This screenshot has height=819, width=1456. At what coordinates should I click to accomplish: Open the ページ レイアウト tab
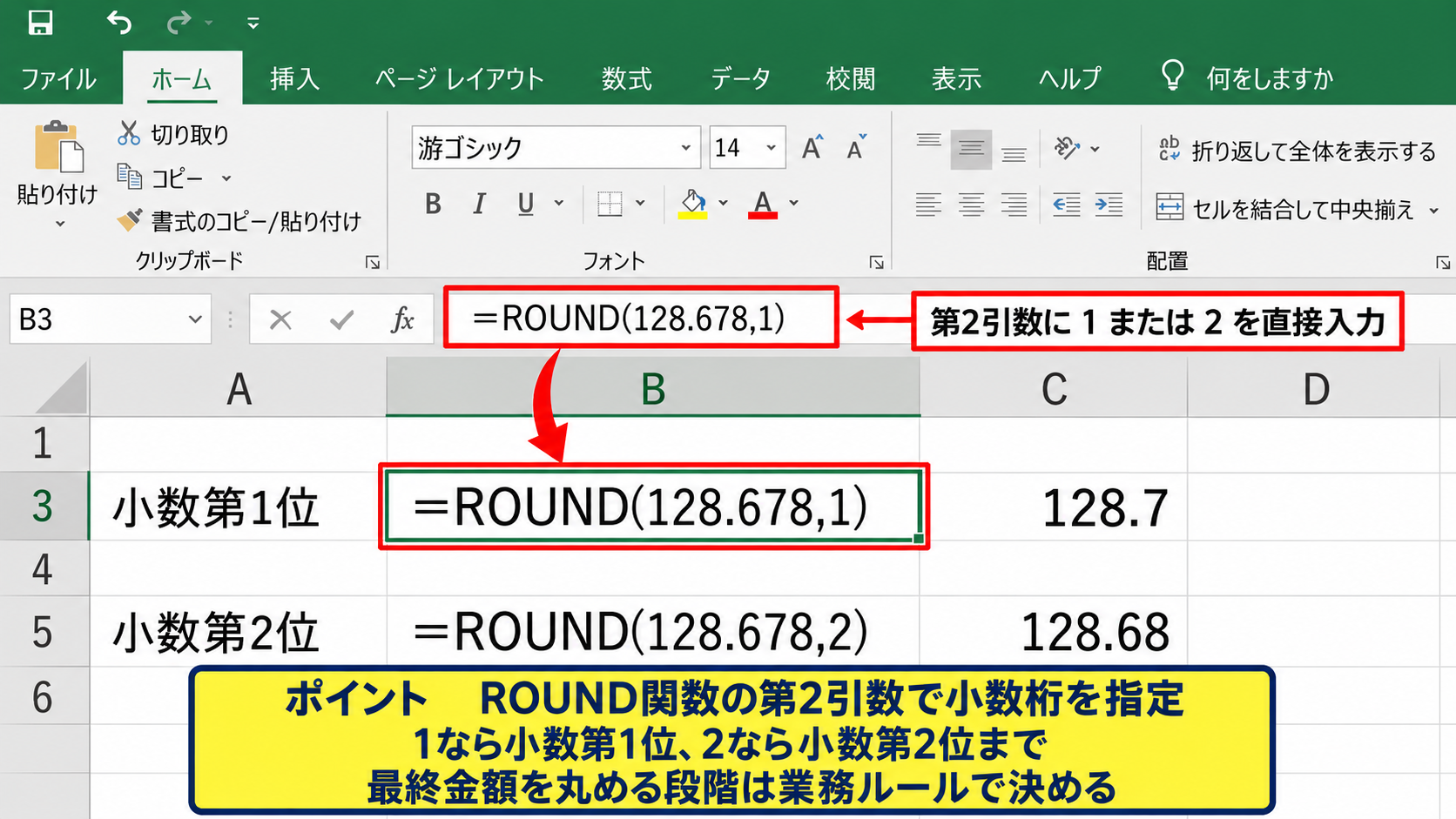pyautogui.click(x=459, y=79)
